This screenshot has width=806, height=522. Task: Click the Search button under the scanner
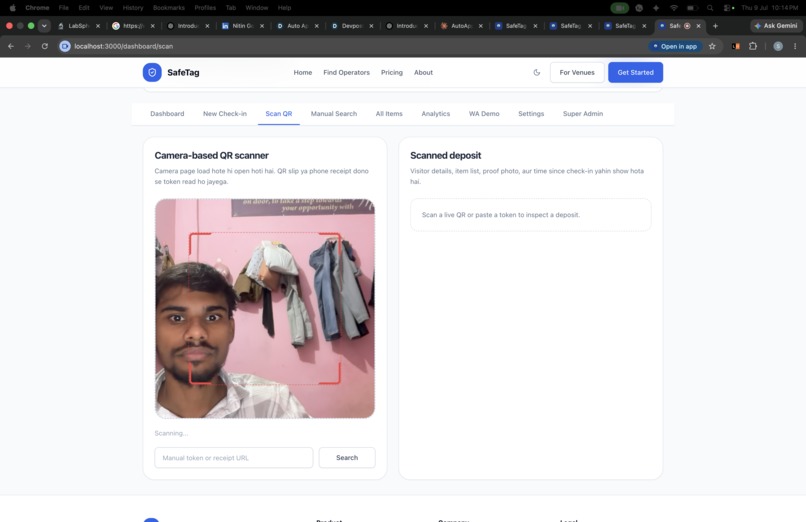(x=347, y=458)
